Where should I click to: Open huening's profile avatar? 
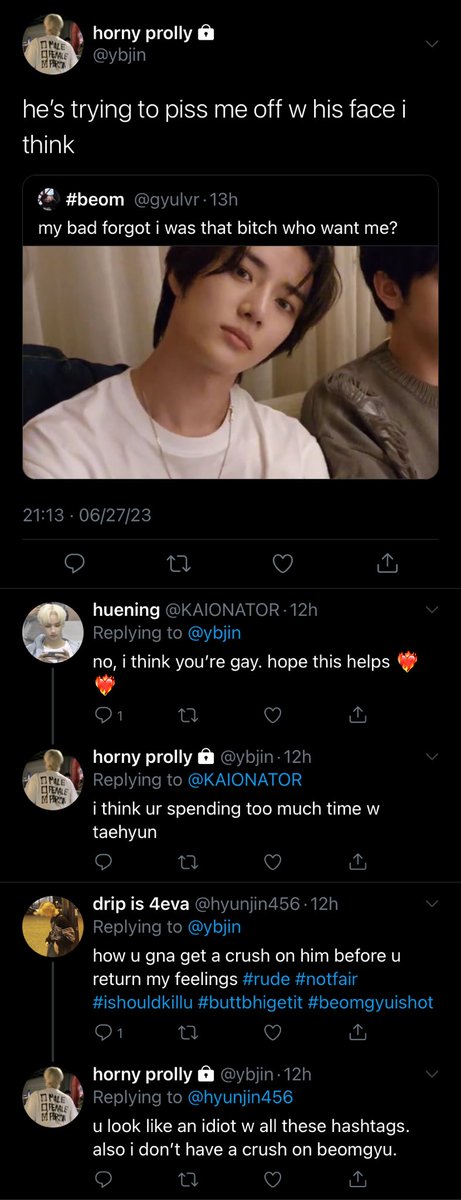pyautogui.click(x=52, y=632)
